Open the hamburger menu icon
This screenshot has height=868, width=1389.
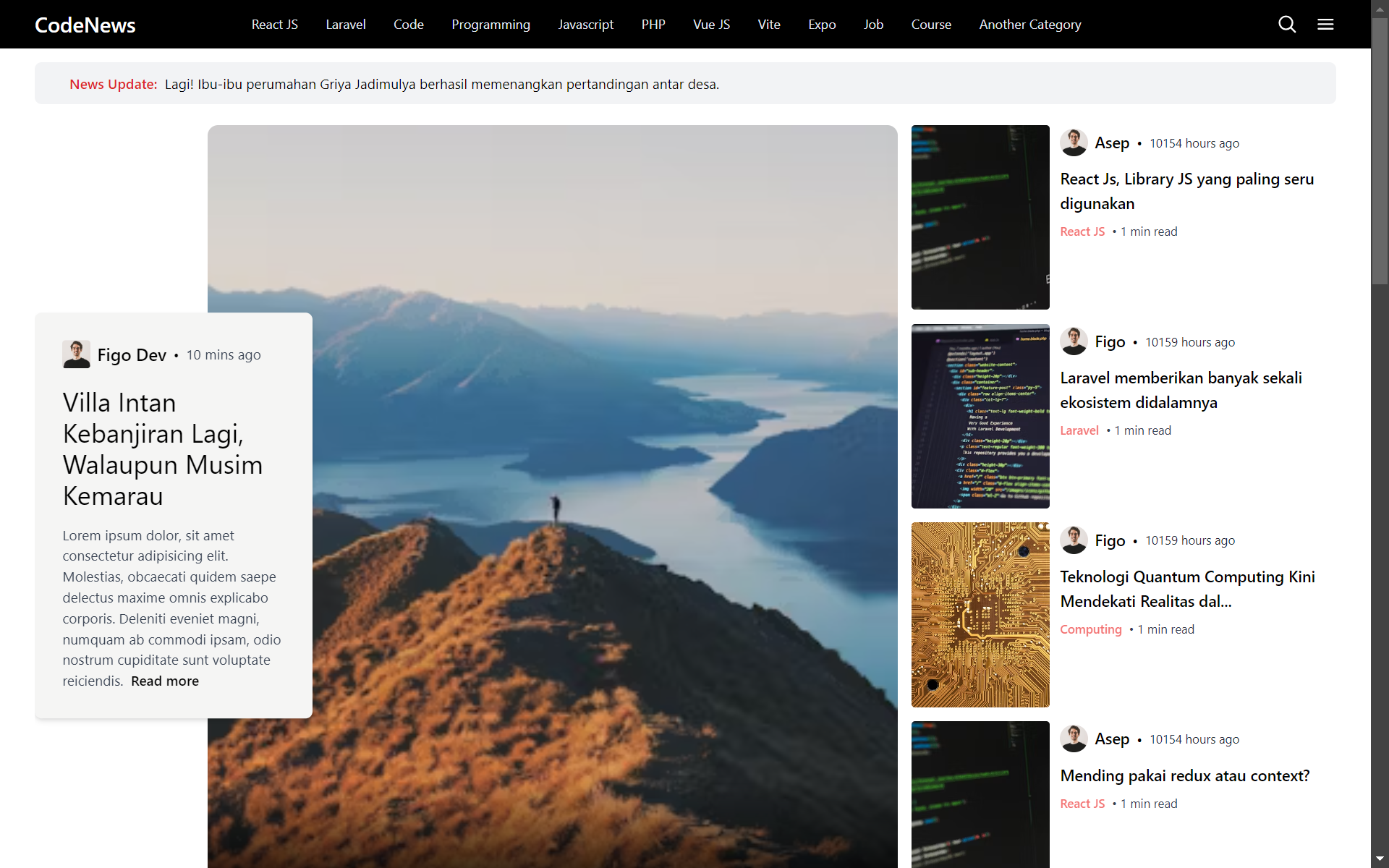(x=1325, y=25)
